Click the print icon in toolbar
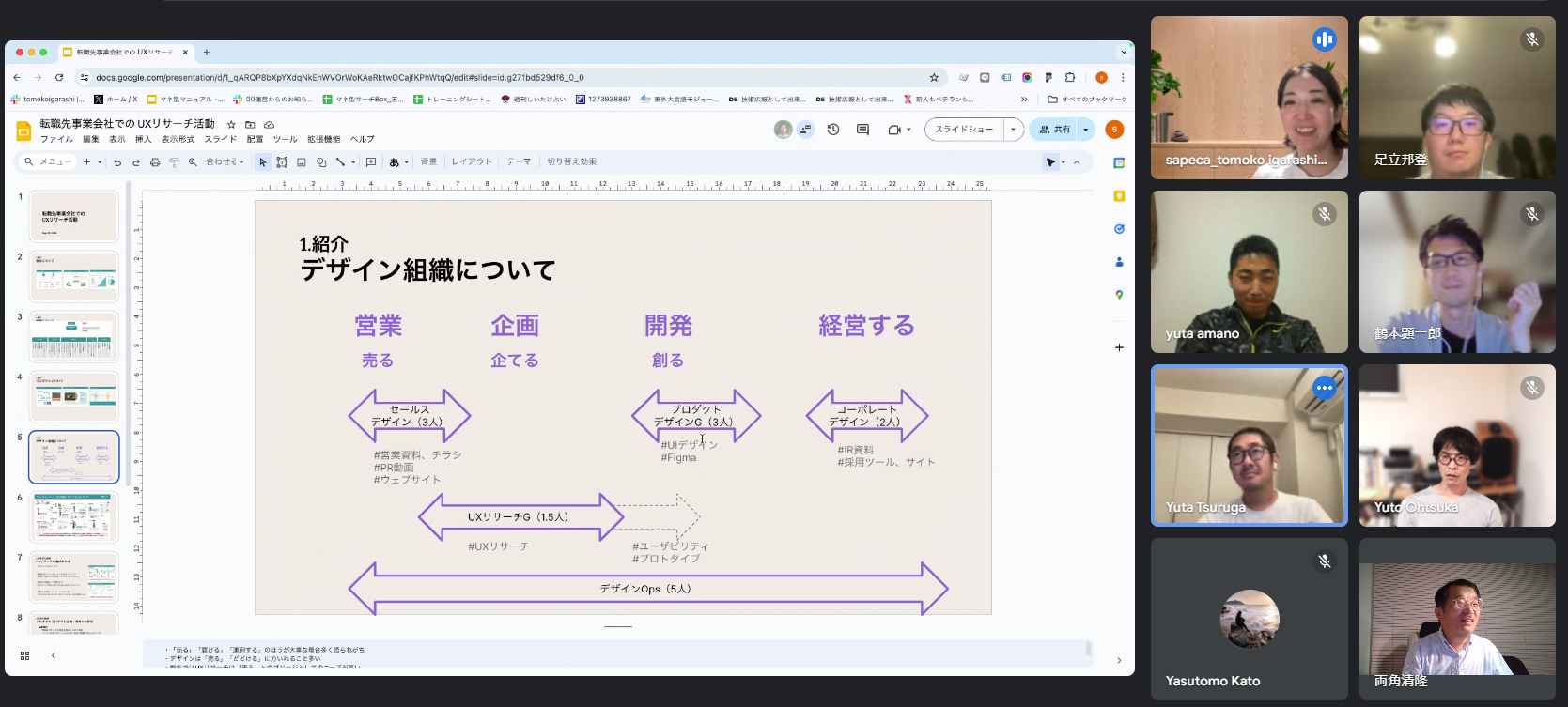The width and height of the screenshot is (1568, 707). pyautogui.click(x=155, y=162)
